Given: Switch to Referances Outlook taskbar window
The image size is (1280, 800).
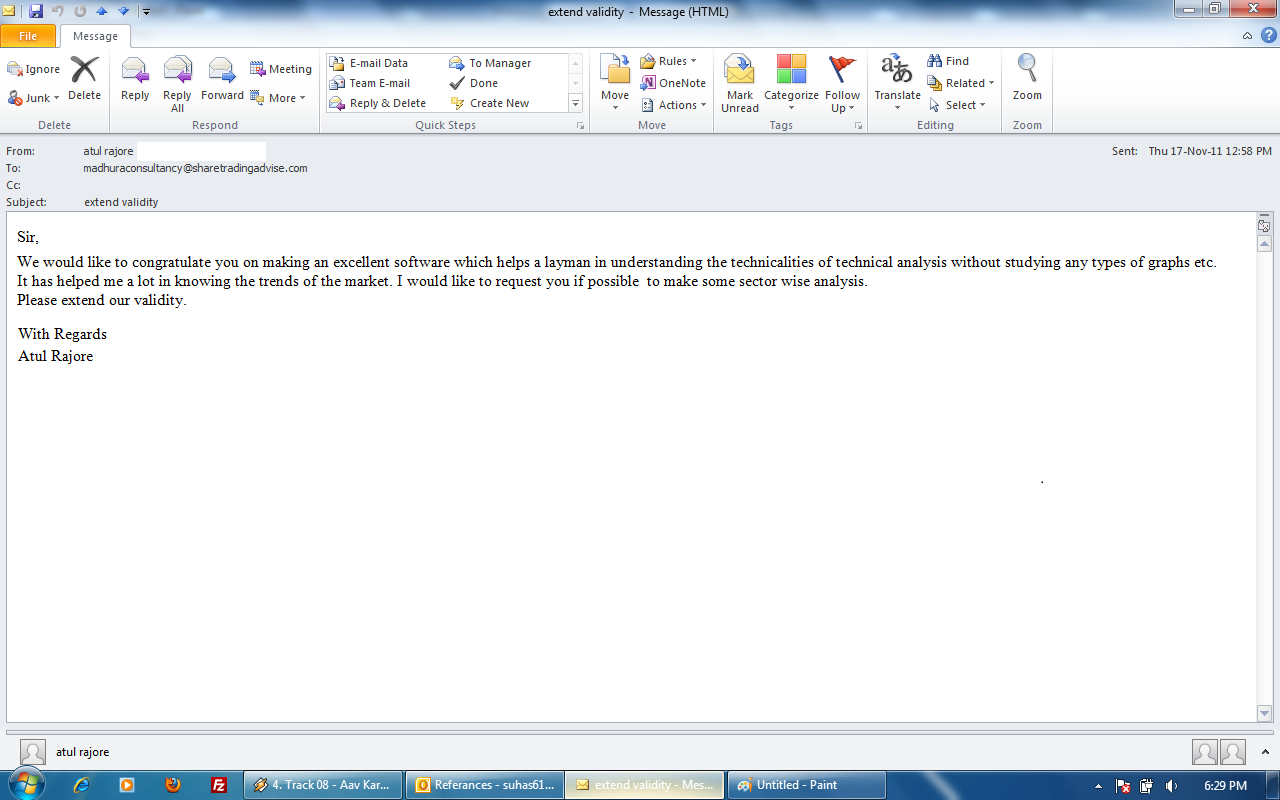Looking at the screenshot, I should point(484,785).
